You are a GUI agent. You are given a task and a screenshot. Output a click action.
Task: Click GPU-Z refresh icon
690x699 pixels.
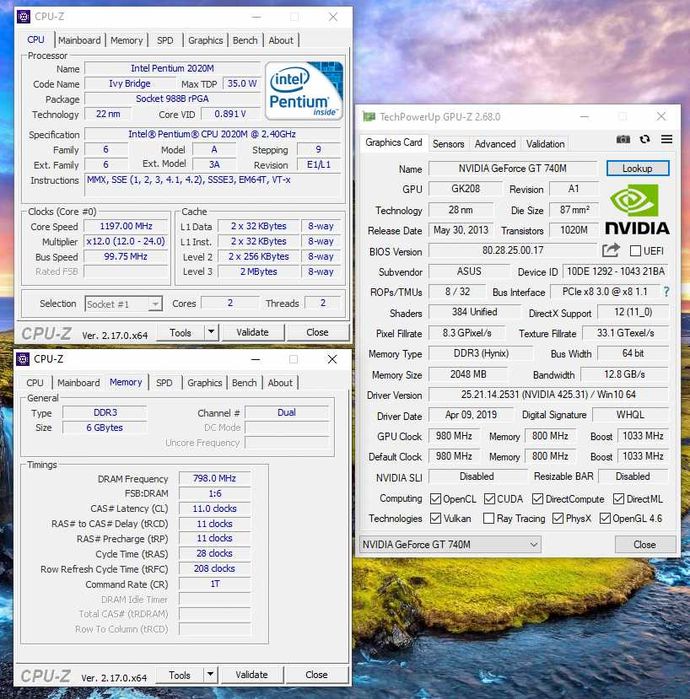[x=645, y=140]
